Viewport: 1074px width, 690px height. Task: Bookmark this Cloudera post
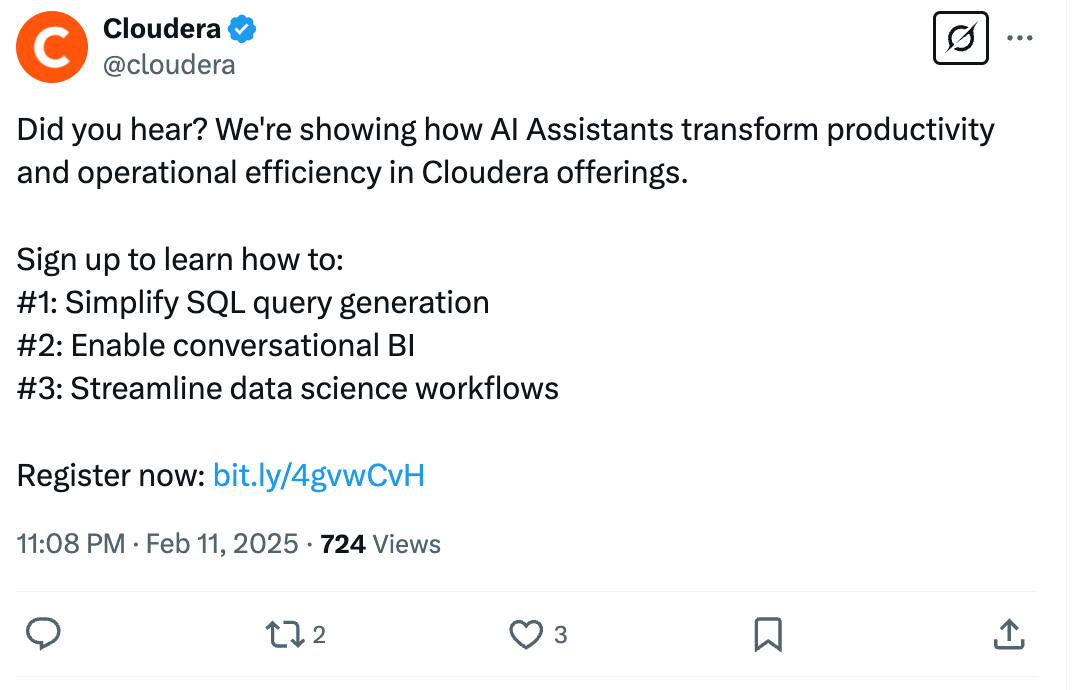pyautogui.click(x=767, y=634)
